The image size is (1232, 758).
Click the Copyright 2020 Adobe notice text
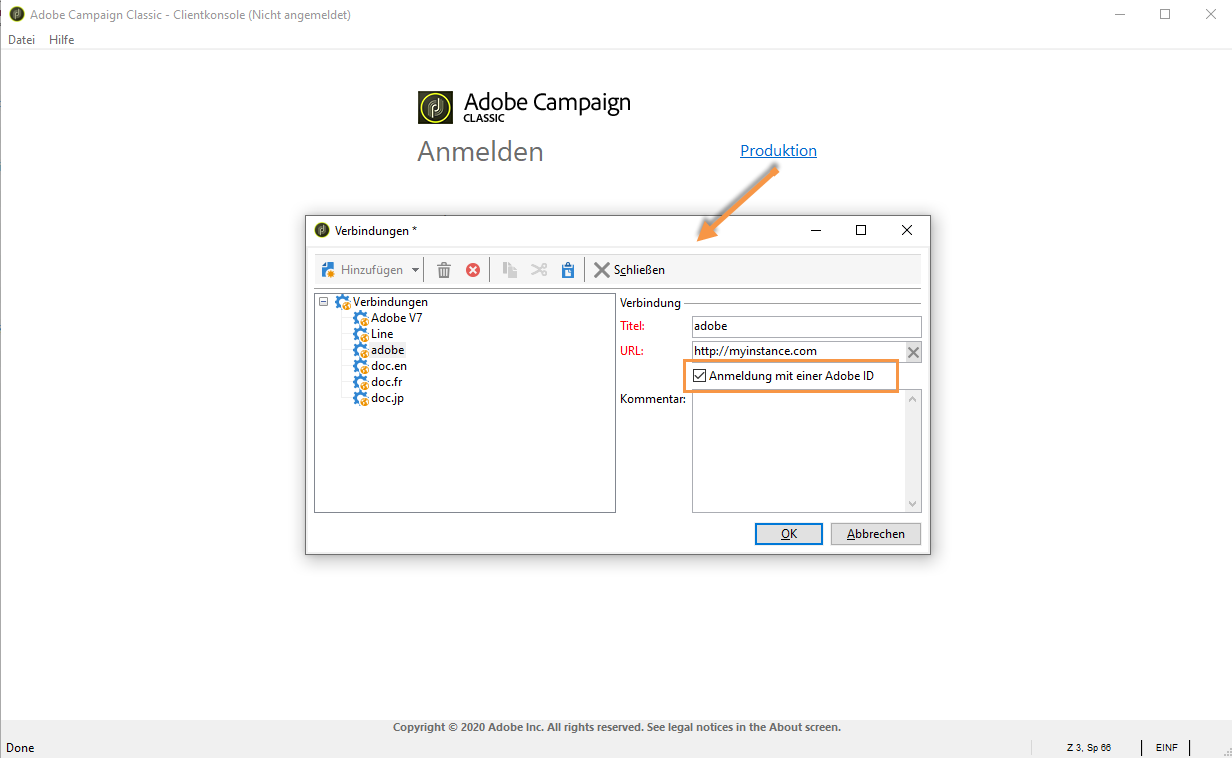pos(617,728)
